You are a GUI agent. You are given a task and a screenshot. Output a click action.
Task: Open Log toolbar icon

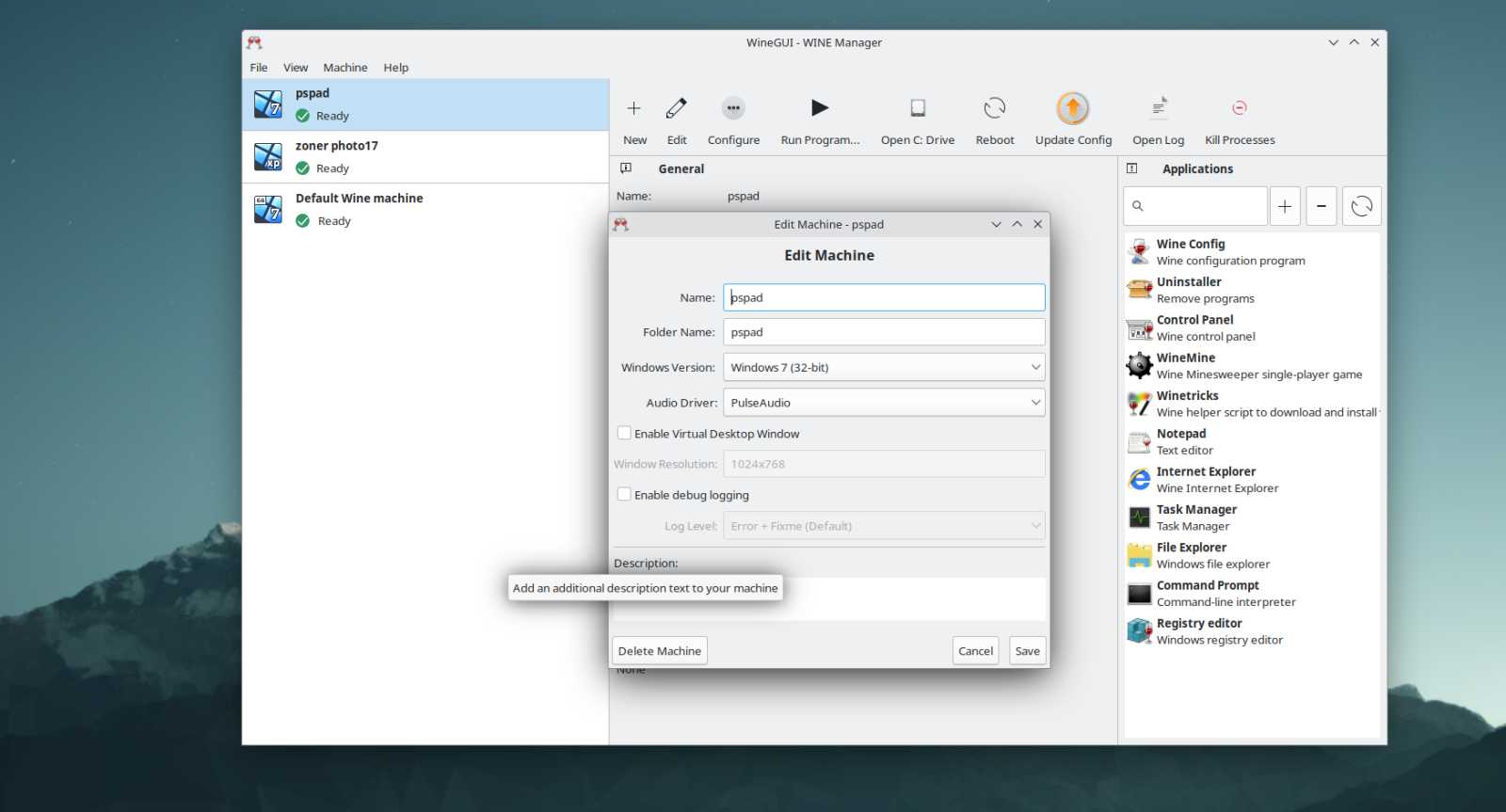[1159, 108]
